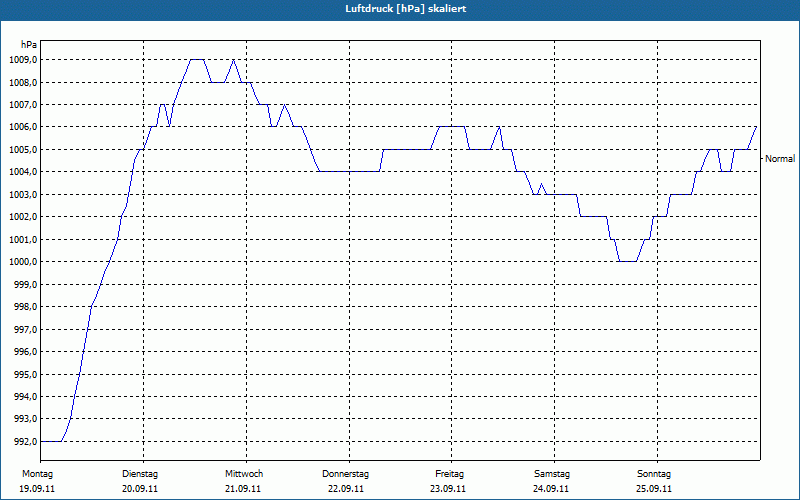
Task: Select the 'Mittwoch' day label
Action: (x=244, y=474)
